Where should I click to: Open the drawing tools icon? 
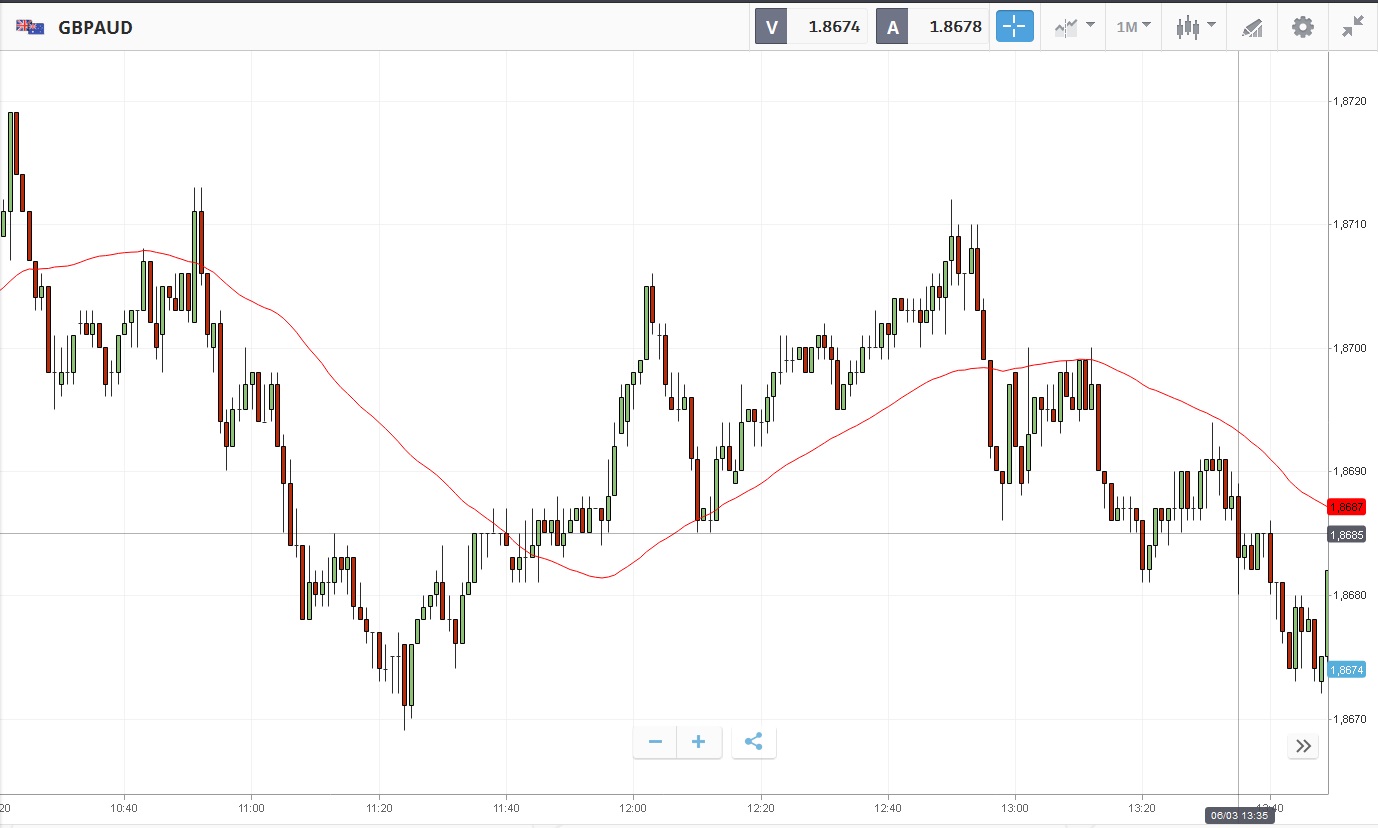click(x=1252, y=27)
